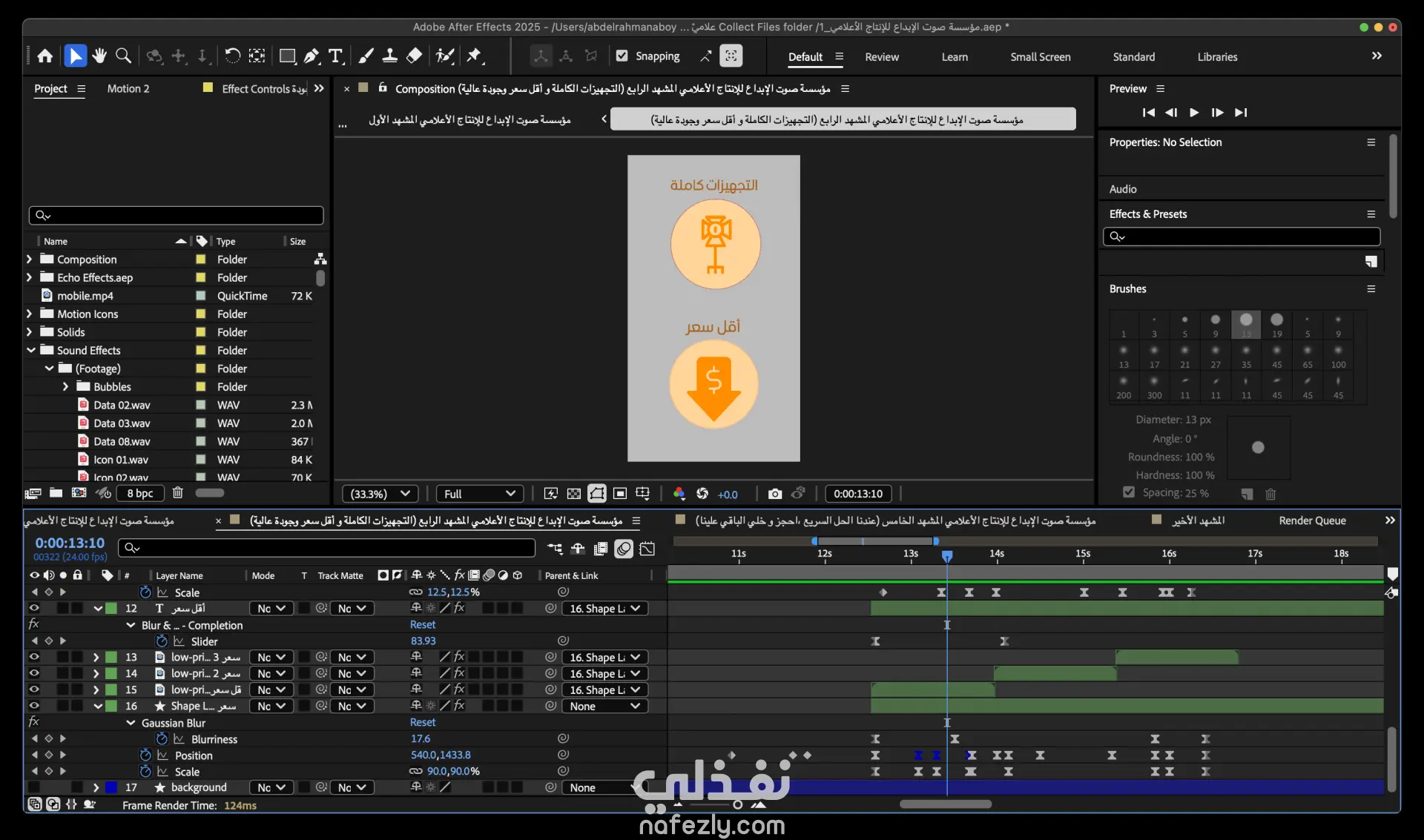This screenshot has width=1424, height=840.
Task: Toggle the Snapping checkbox
Action: pyautogui.click(x=622, y=56)
